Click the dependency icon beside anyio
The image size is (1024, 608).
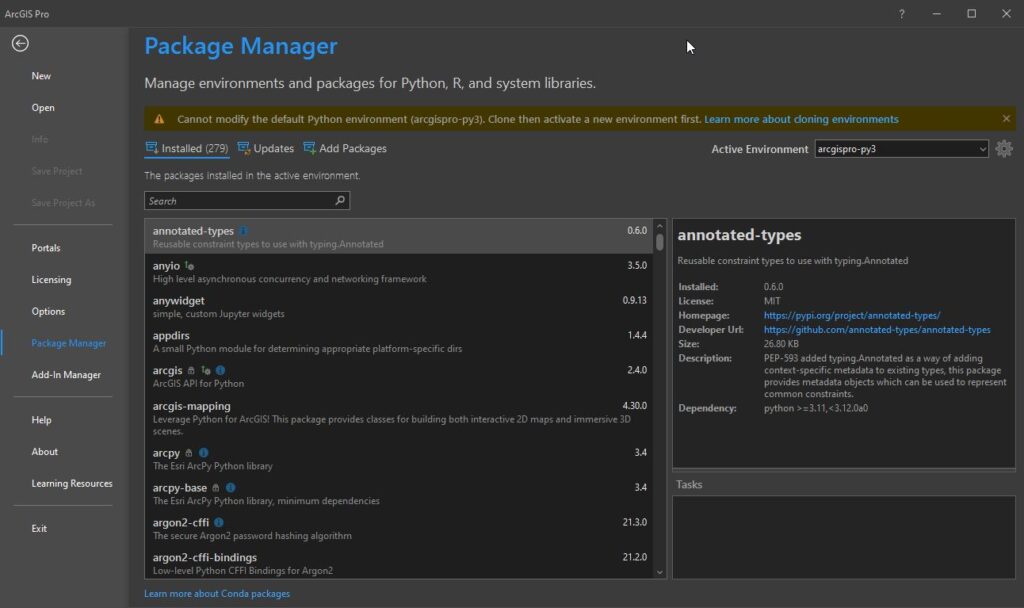[189, 266]
